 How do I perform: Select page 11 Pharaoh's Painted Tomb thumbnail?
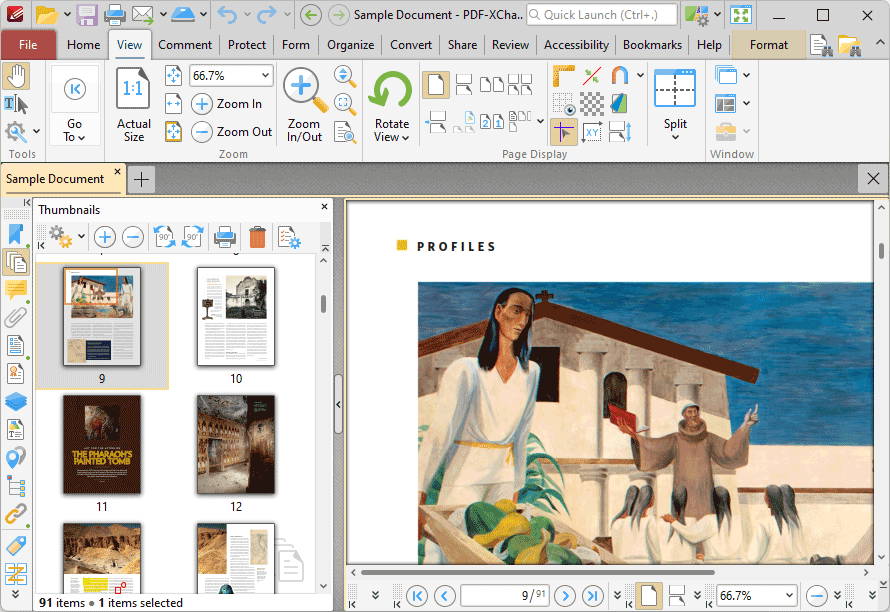click(x=102, y=445)
